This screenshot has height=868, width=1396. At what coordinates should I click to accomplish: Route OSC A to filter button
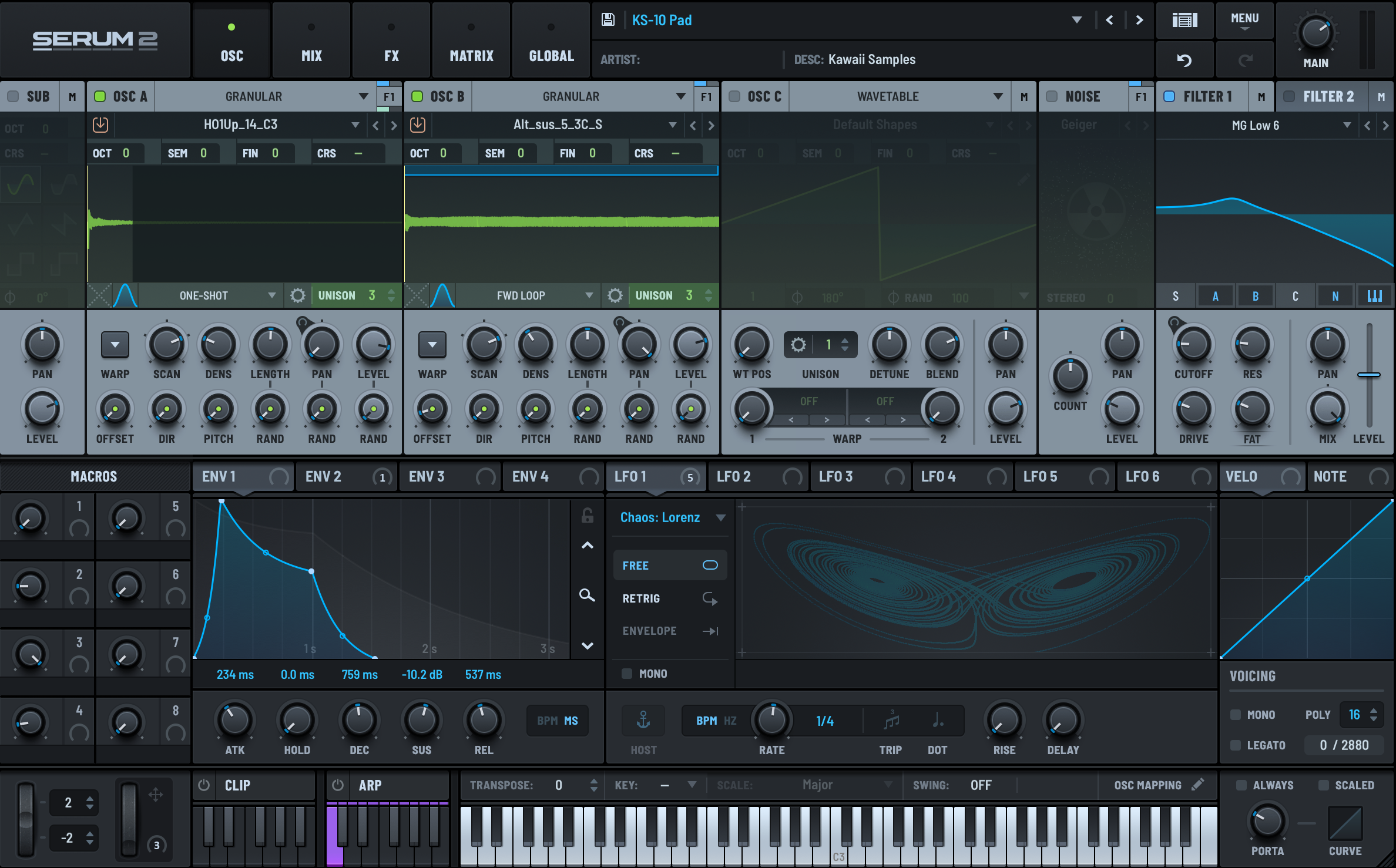[389, 96]
